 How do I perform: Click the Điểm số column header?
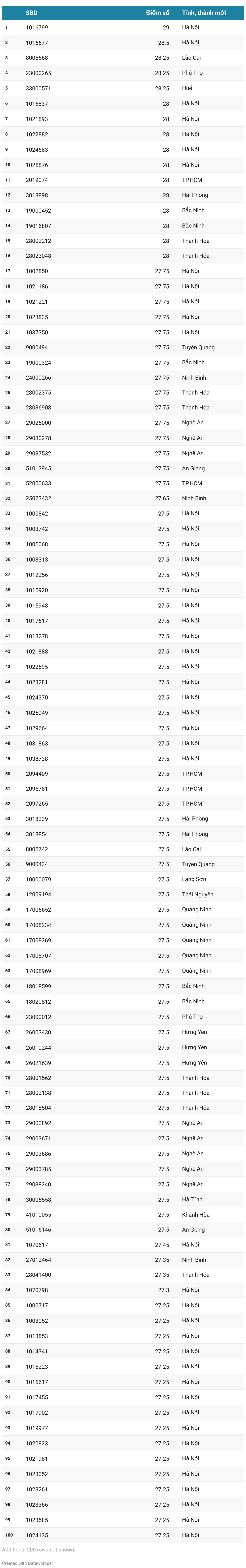click(157, 13)
